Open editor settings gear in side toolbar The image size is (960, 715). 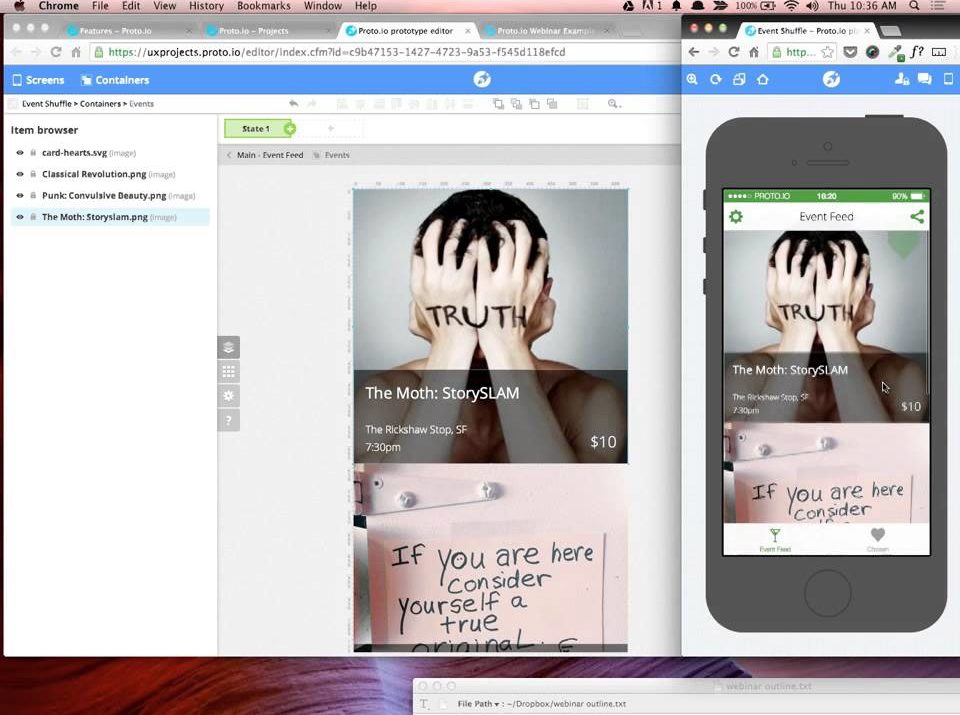[229, 396]
